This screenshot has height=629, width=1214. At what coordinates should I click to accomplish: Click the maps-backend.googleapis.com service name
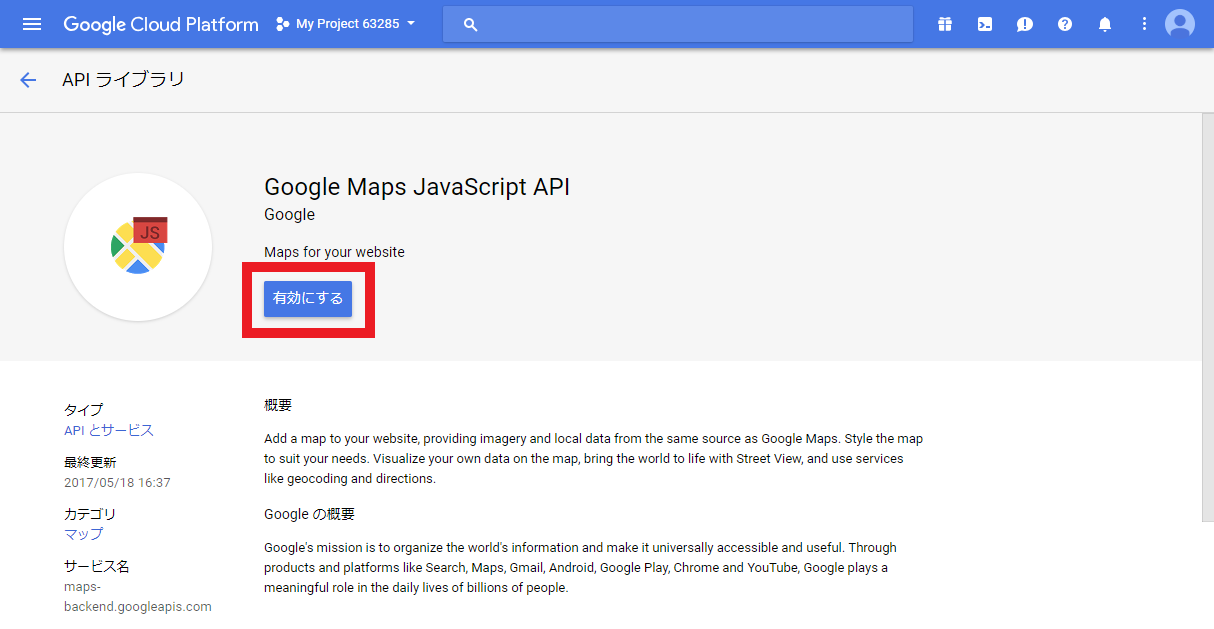(x=138, y=596)
